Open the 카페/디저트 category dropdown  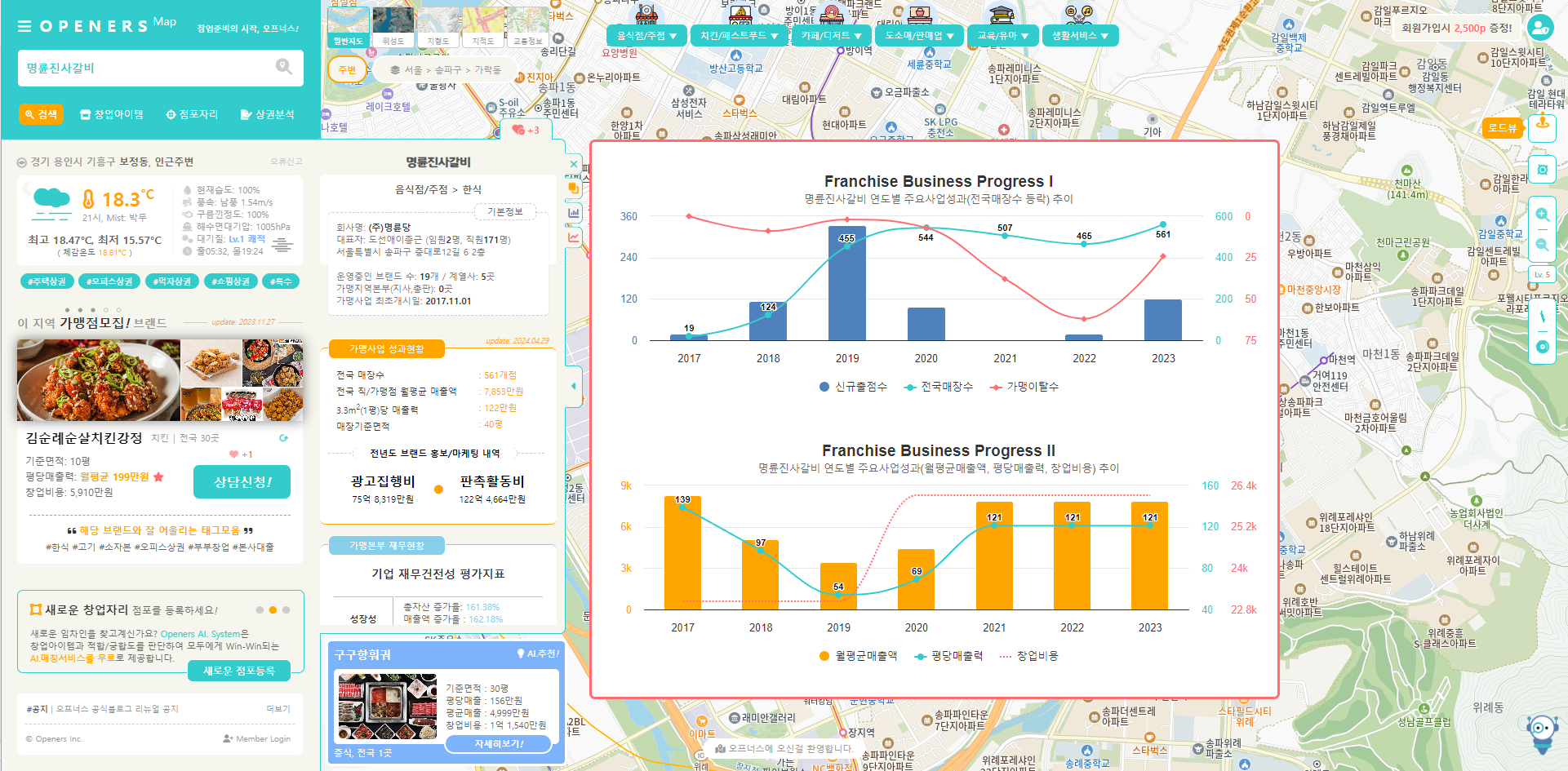coord(832,36)
